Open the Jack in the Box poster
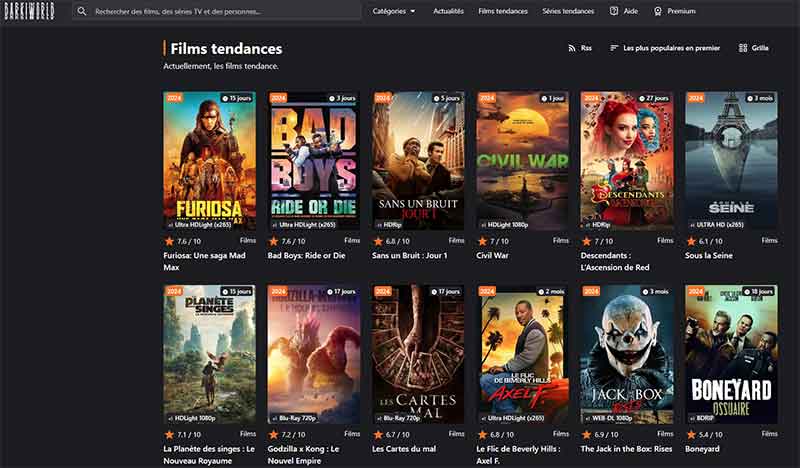Screen dimensions: 800x468 627,354
